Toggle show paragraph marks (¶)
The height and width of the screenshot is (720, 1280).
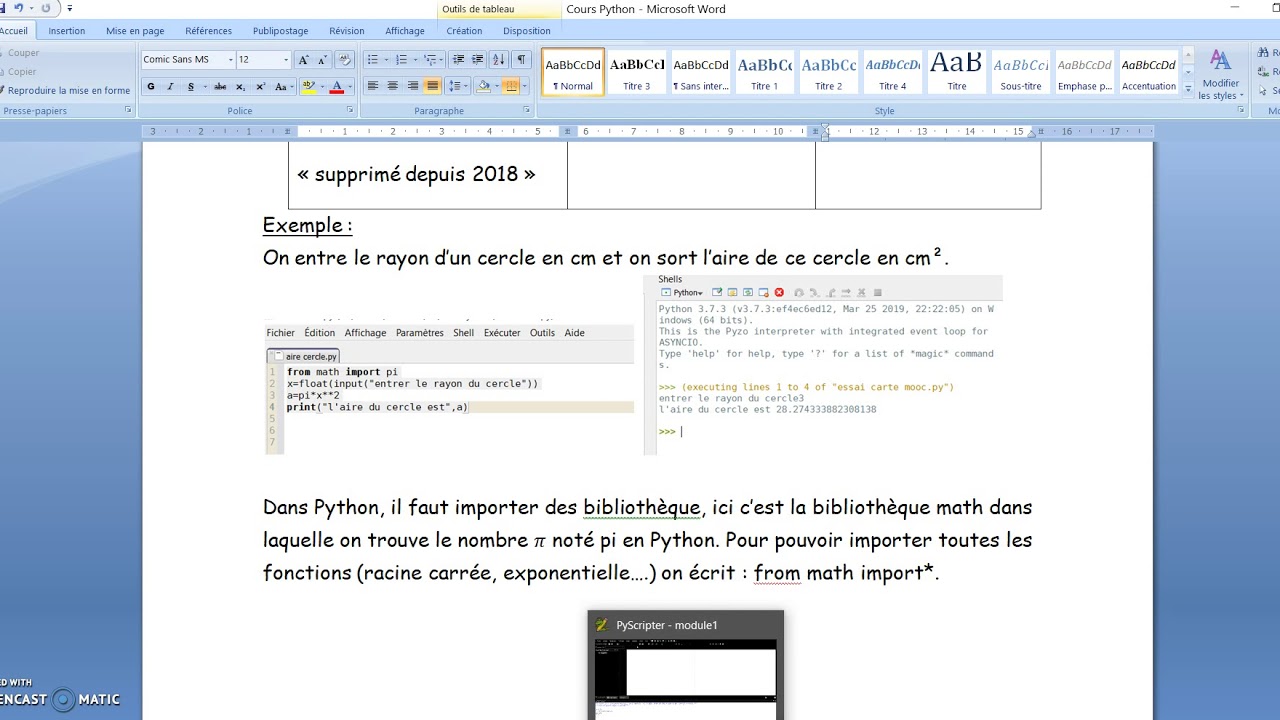[x=521, y=60]
